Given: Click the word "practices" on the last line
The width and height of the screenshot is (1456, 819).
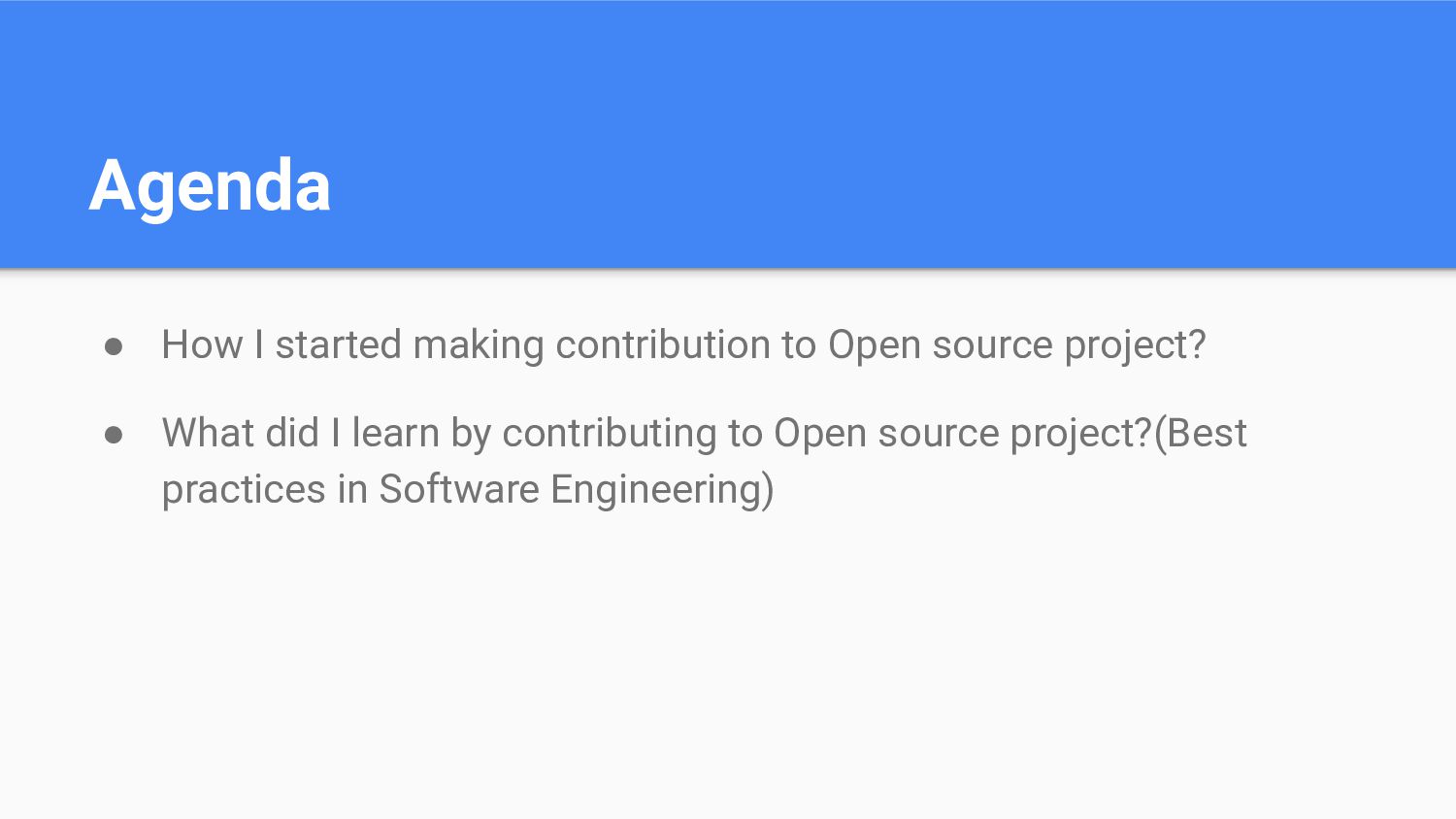Looking at the screenshot, I should 244,490.
